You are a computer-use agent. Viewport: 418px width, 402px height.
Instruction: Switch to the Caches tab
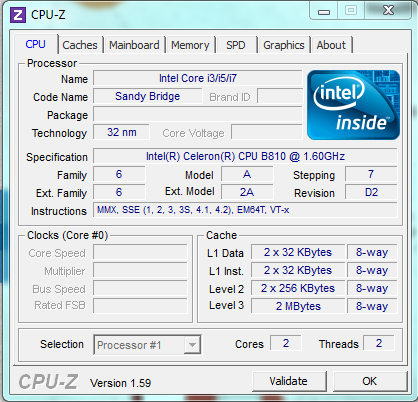(80, 45)
